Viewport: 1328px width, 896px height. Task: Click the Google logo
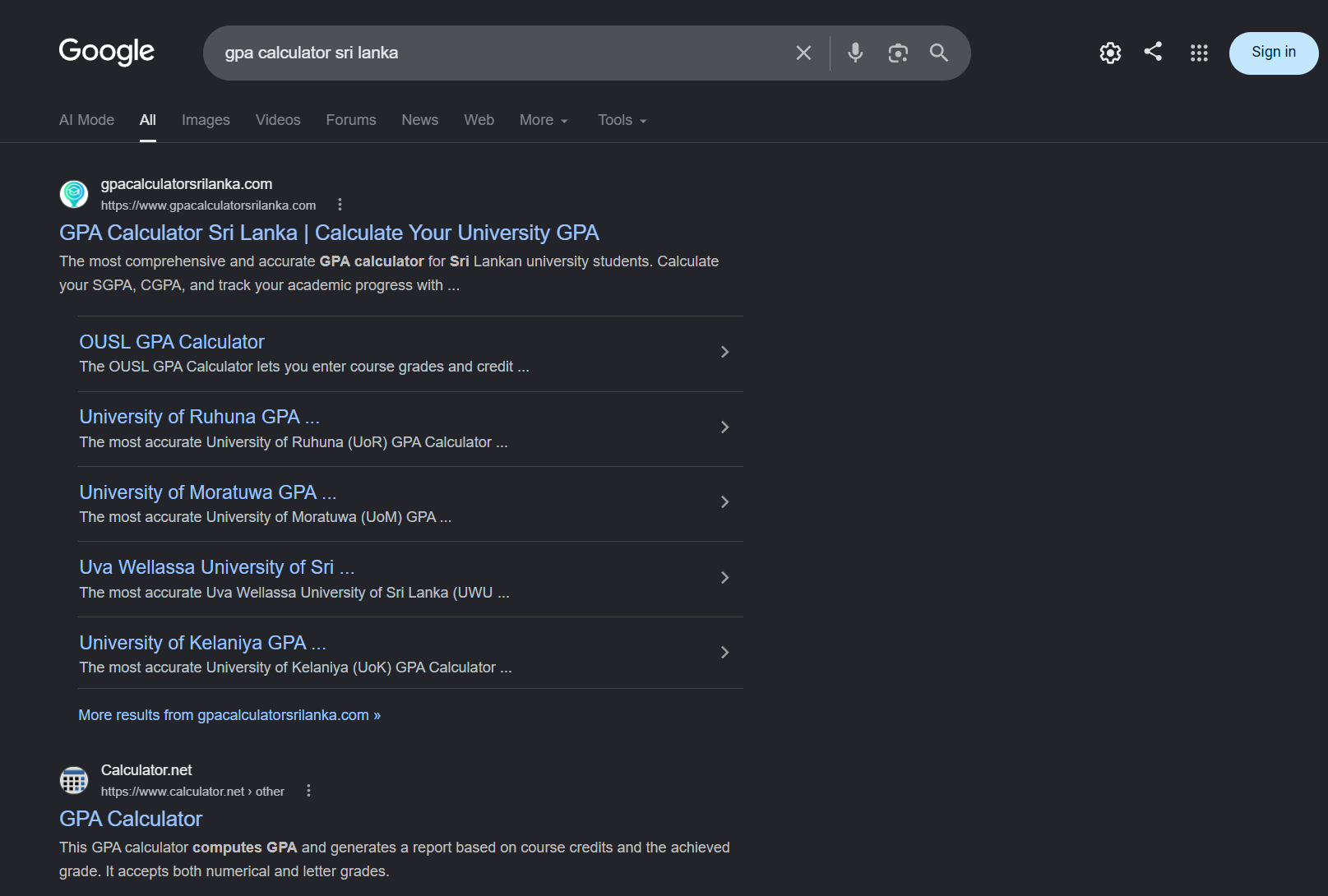tap(106, 52)
